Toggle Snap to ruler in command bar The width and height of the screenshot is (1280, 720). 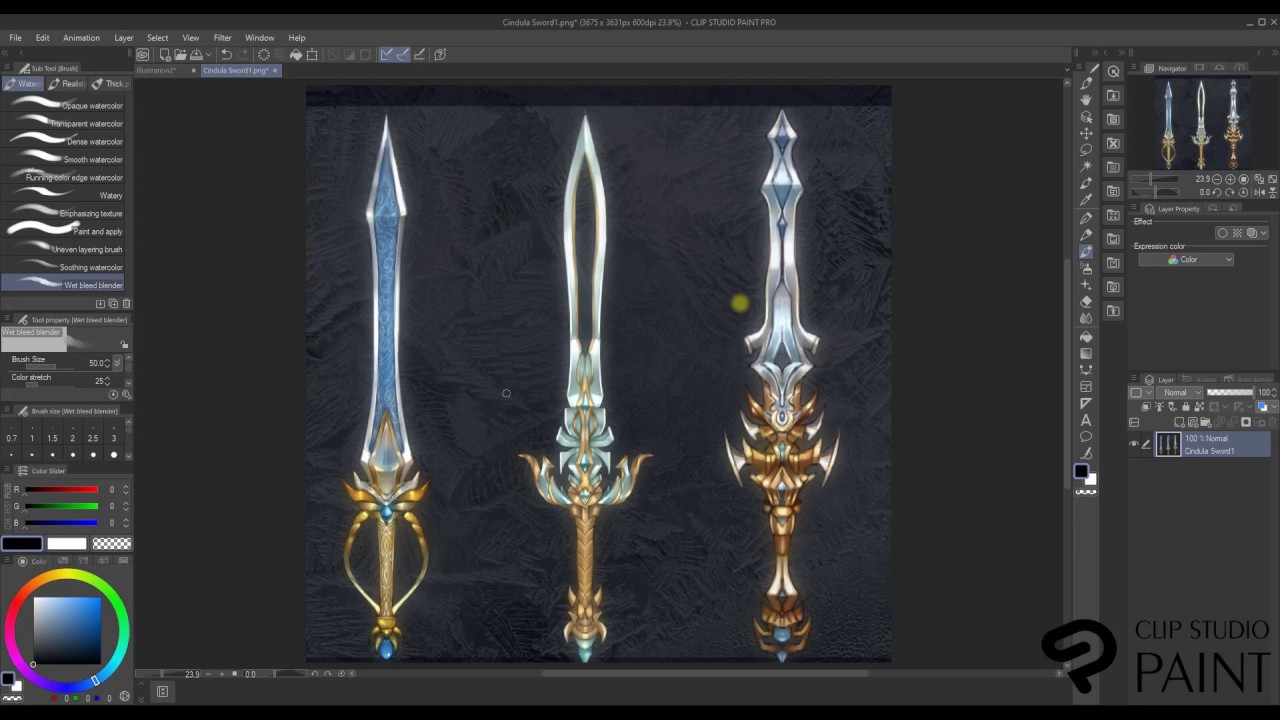[x=386, y=54]
